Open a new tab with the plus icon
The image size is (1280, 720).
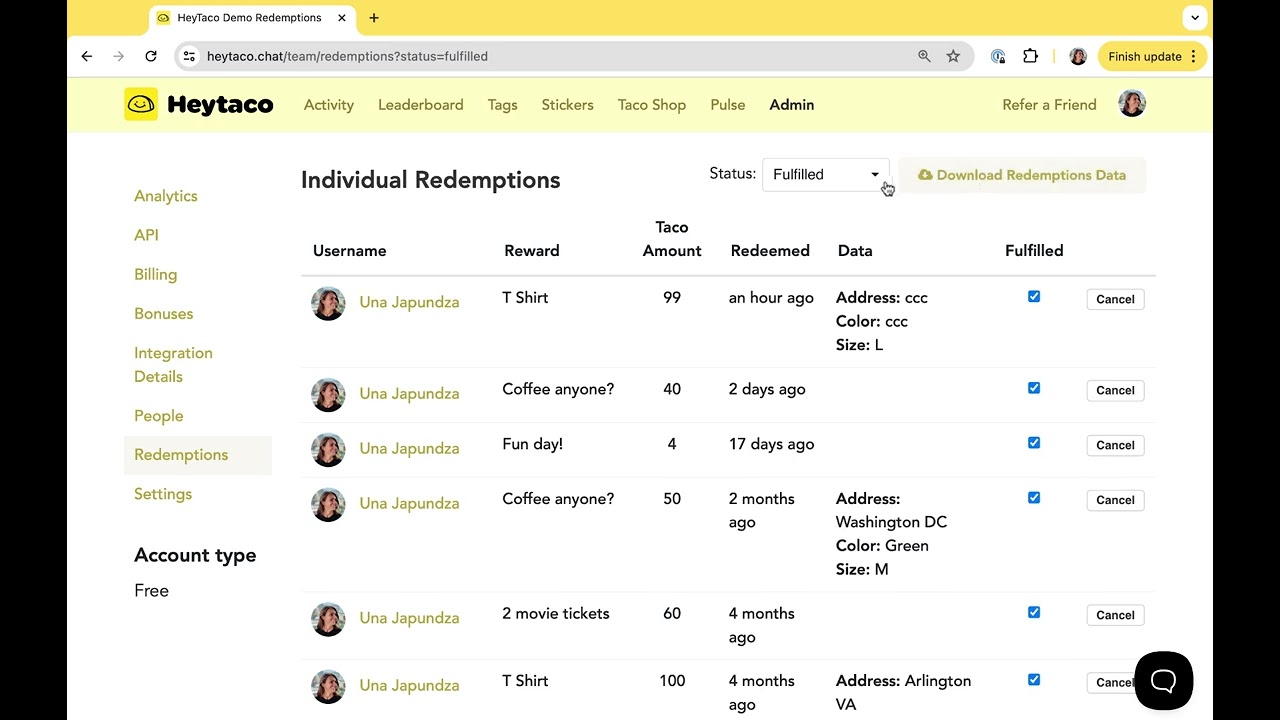coord(374,18)
